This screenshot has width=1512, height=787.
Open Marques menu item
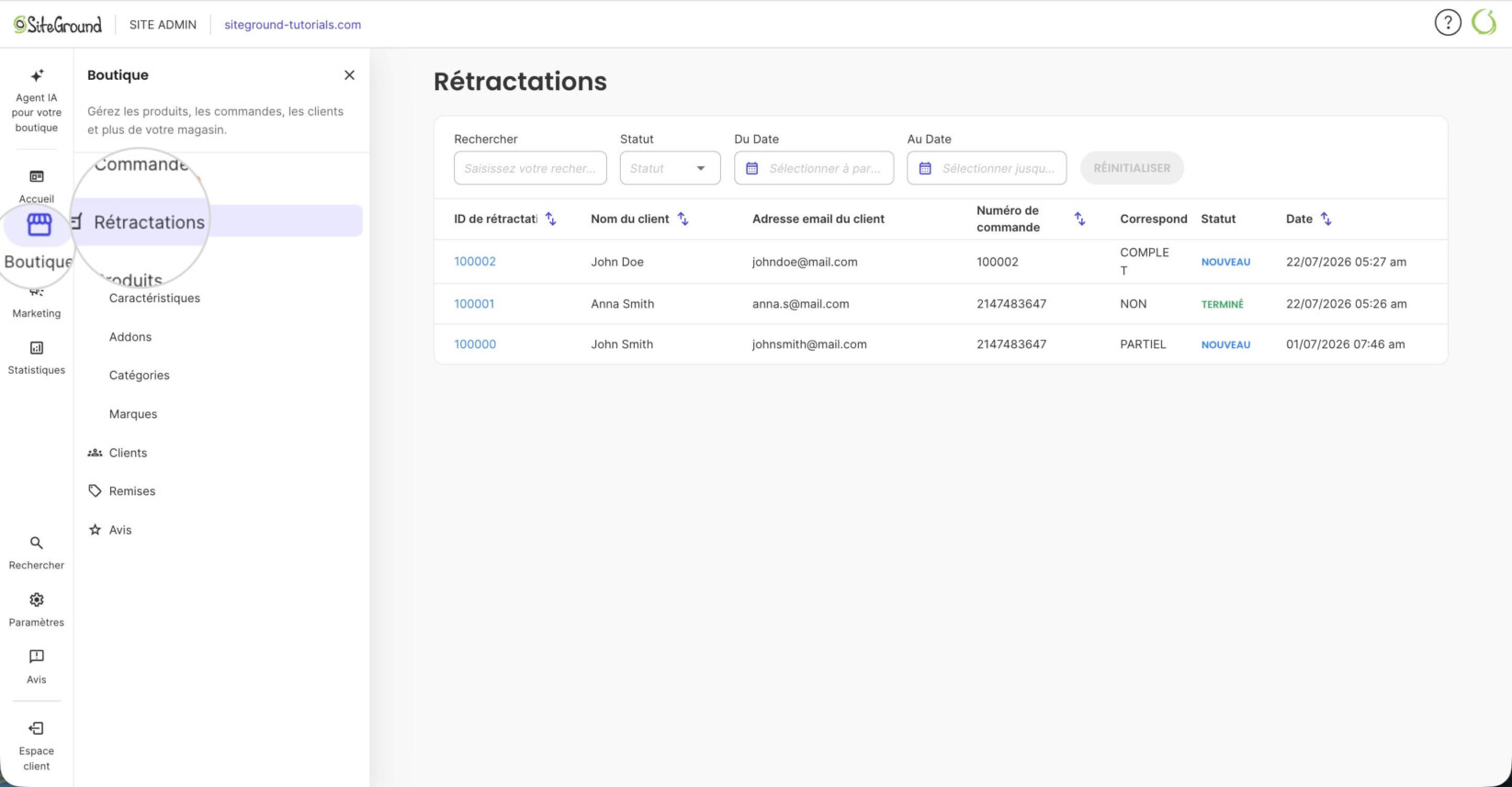[133, 414]
